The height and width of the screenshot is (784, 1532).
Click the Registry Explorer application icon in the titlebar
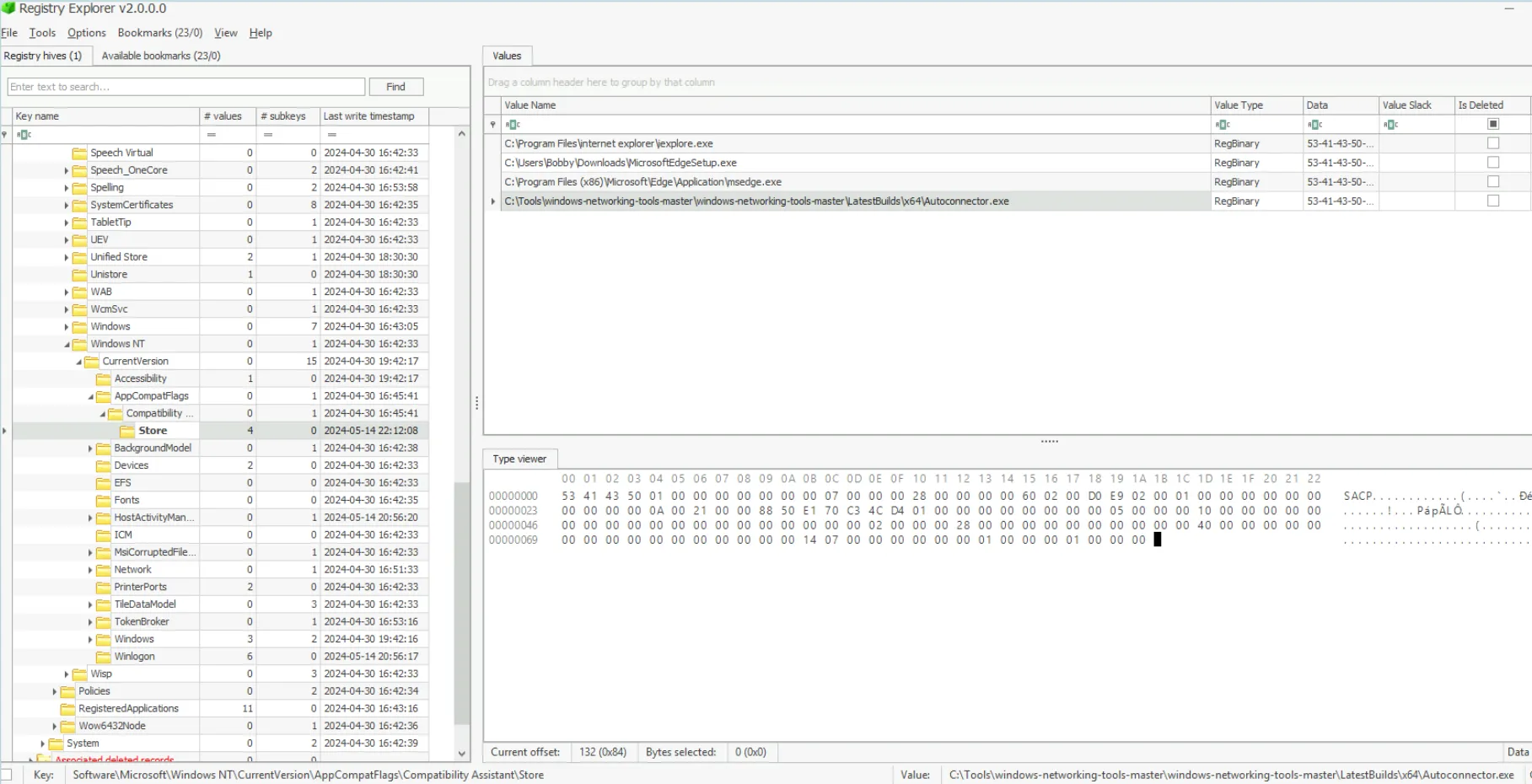(x=8, y=8)
